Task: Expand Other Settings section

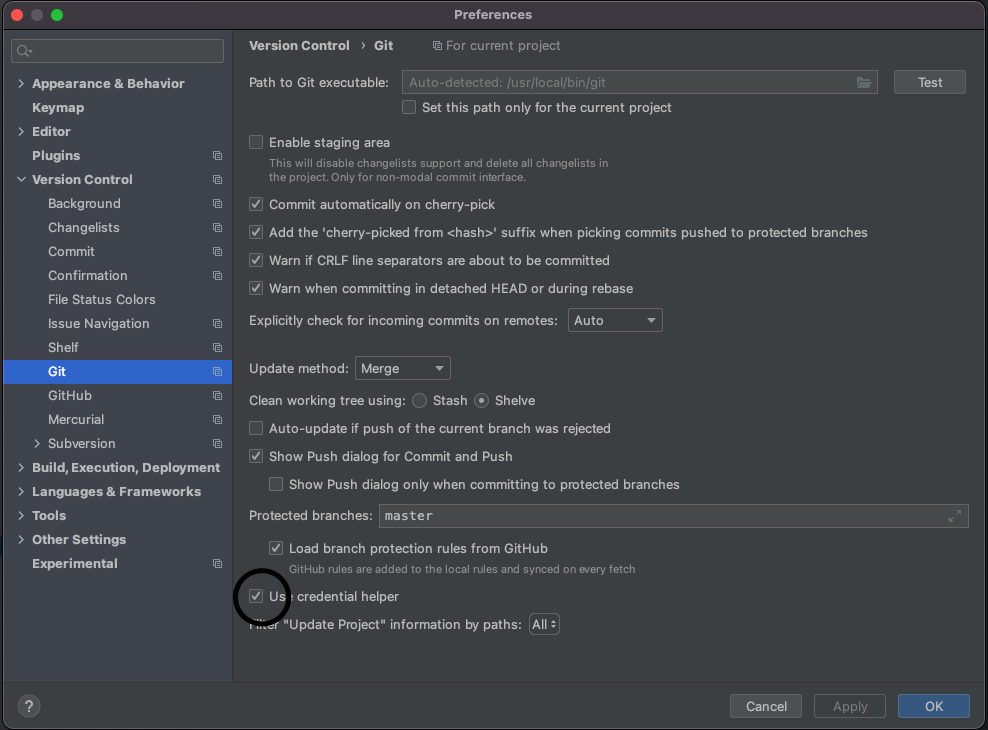Action: [x=21, y=539]
